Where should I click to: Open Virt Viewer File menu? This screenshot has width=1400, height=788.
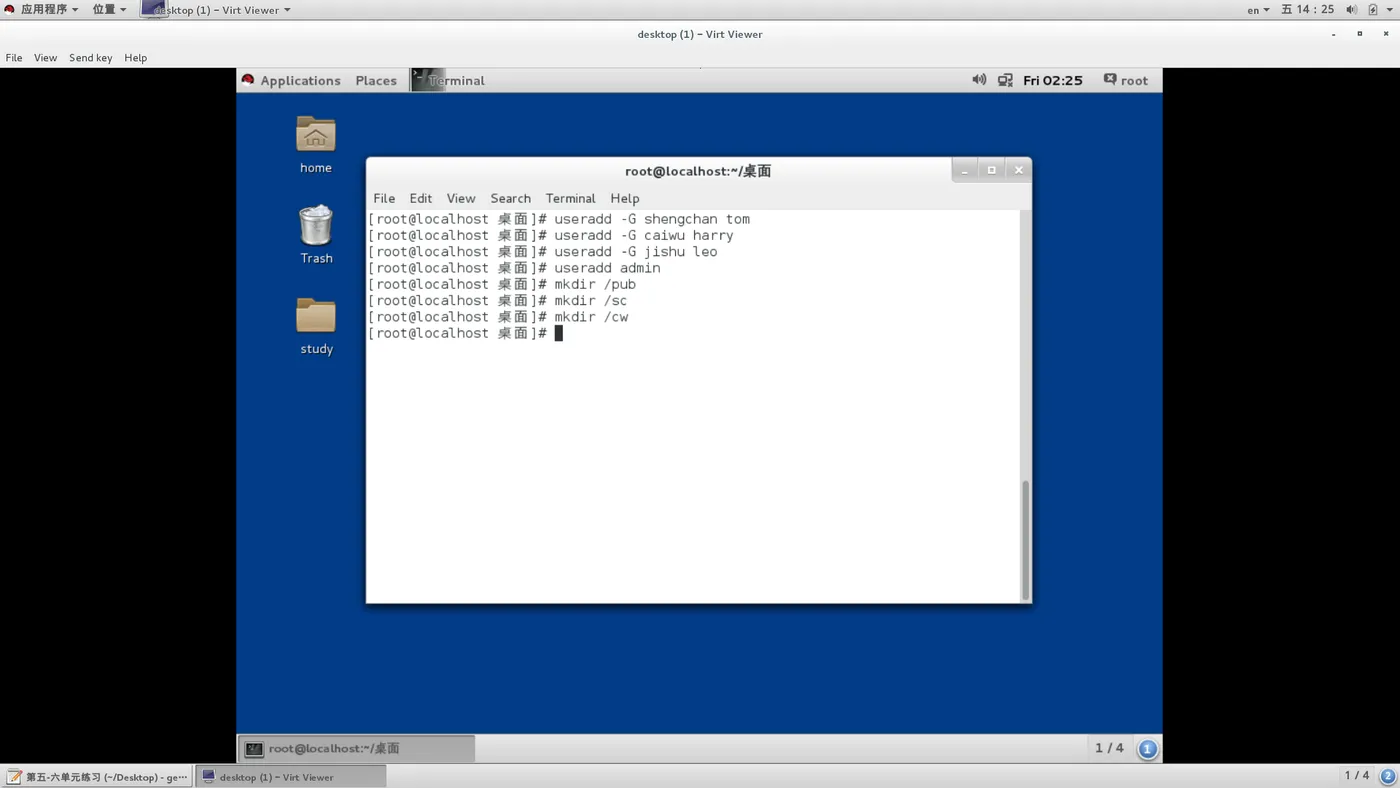tap(14, 58)
